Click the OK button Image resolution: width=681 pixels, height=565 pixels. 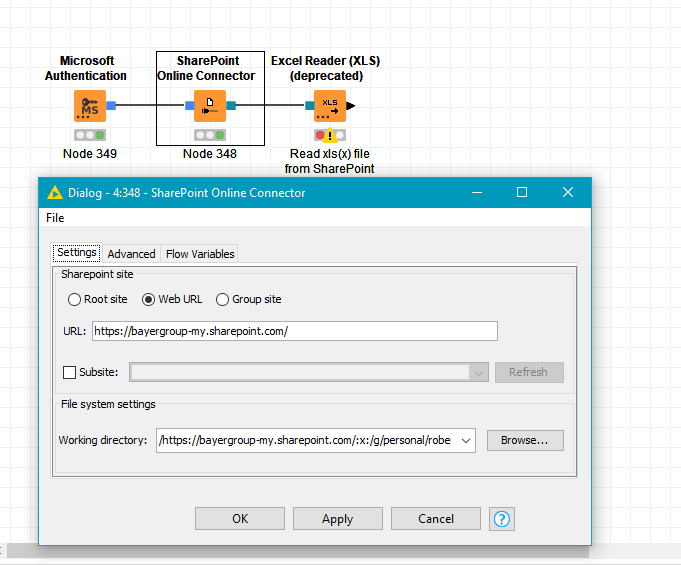[x=240, y=519]
